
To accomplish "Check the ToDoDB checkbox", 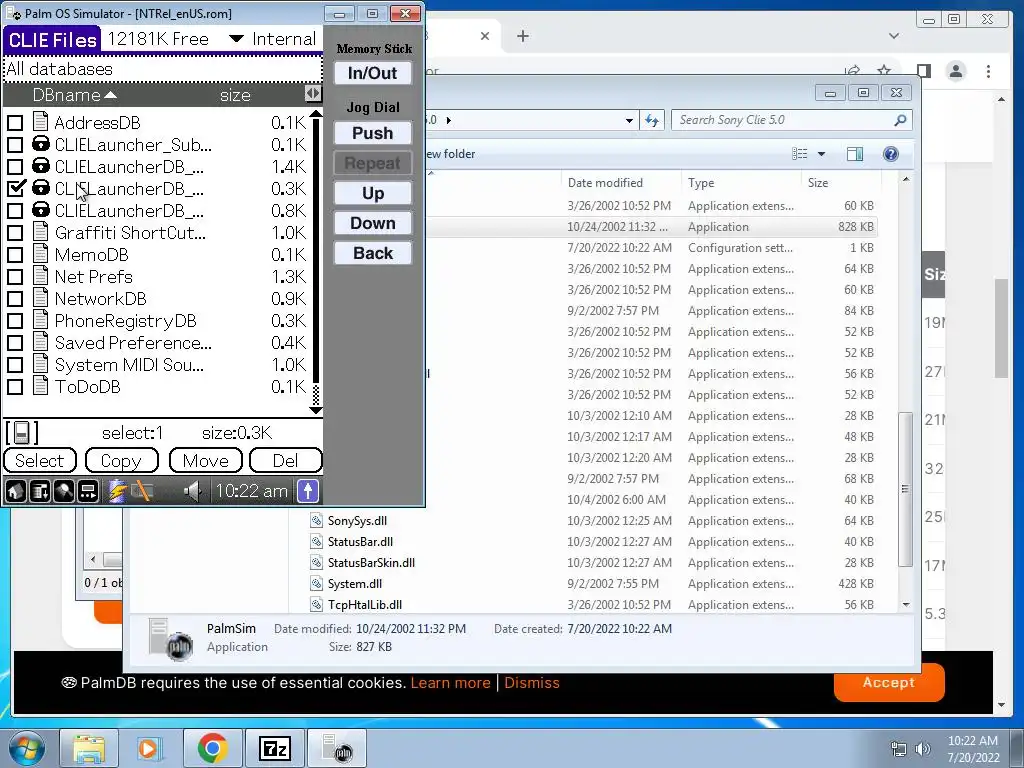I will [15, 387].
